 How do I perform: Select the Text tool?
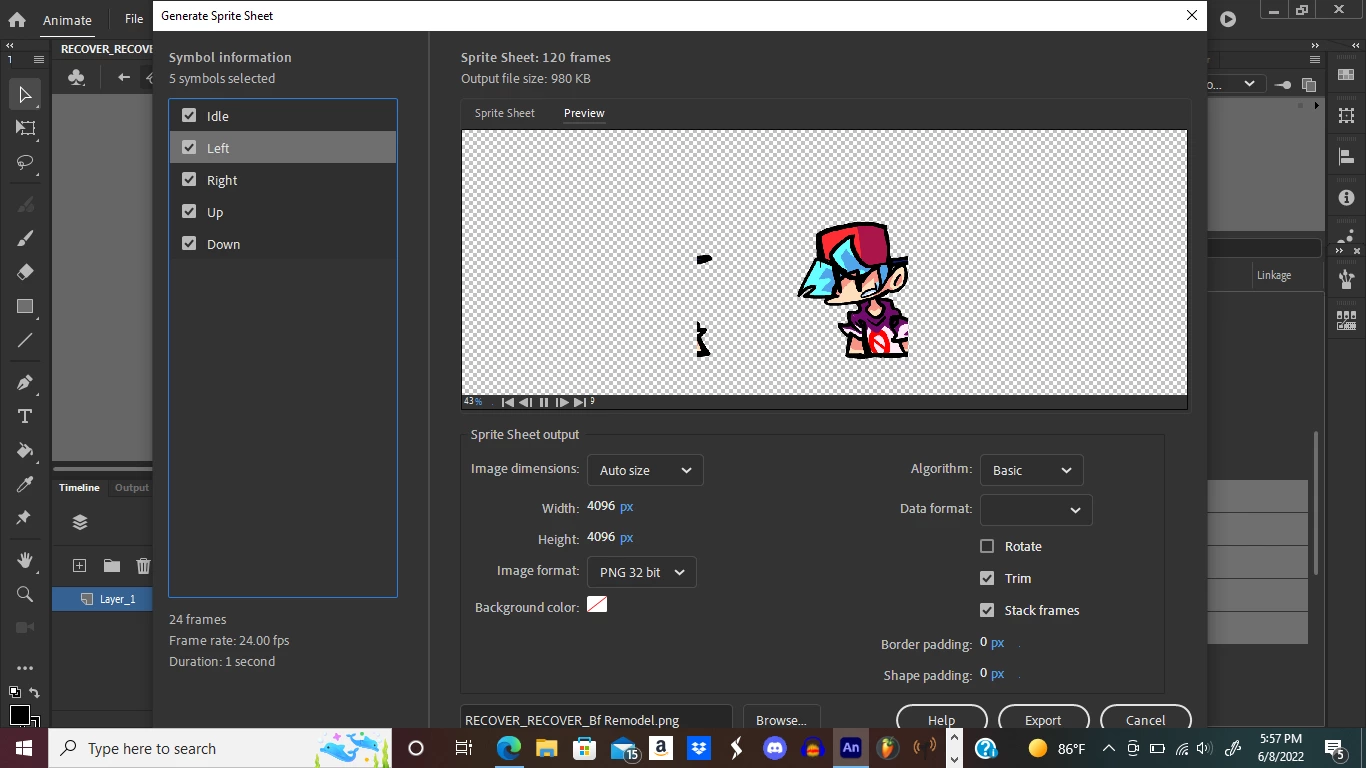(25, 416)
